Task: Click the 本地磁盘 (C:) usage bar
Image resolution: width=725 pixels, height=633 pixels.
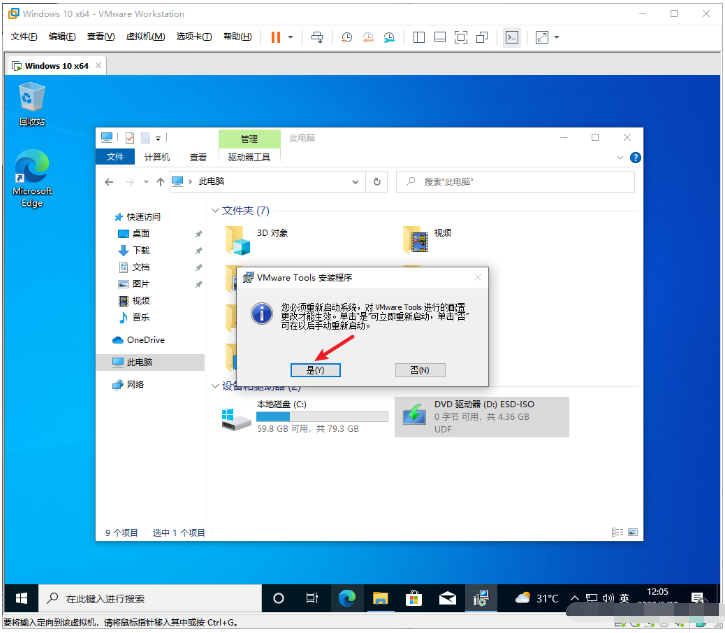Action: pos(322,417)
